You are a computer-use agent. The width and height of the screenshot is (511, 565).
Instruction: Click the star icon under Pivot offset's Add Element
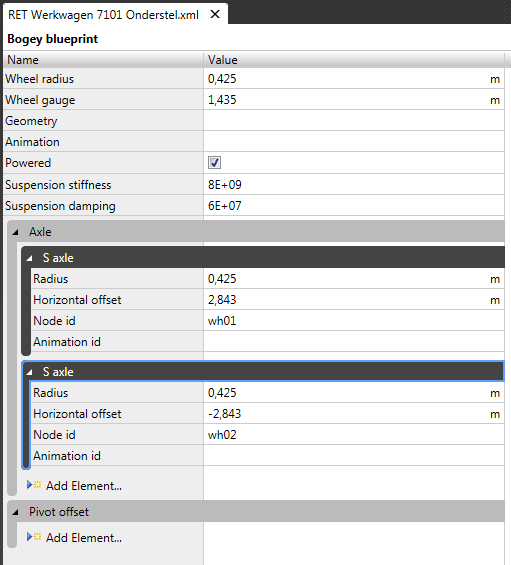(x=37, y=537)
